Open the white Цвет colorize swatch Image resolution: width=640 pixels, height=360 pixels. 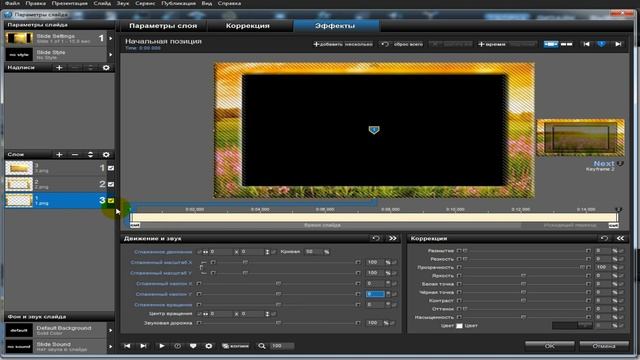click(x=459, y=326)
